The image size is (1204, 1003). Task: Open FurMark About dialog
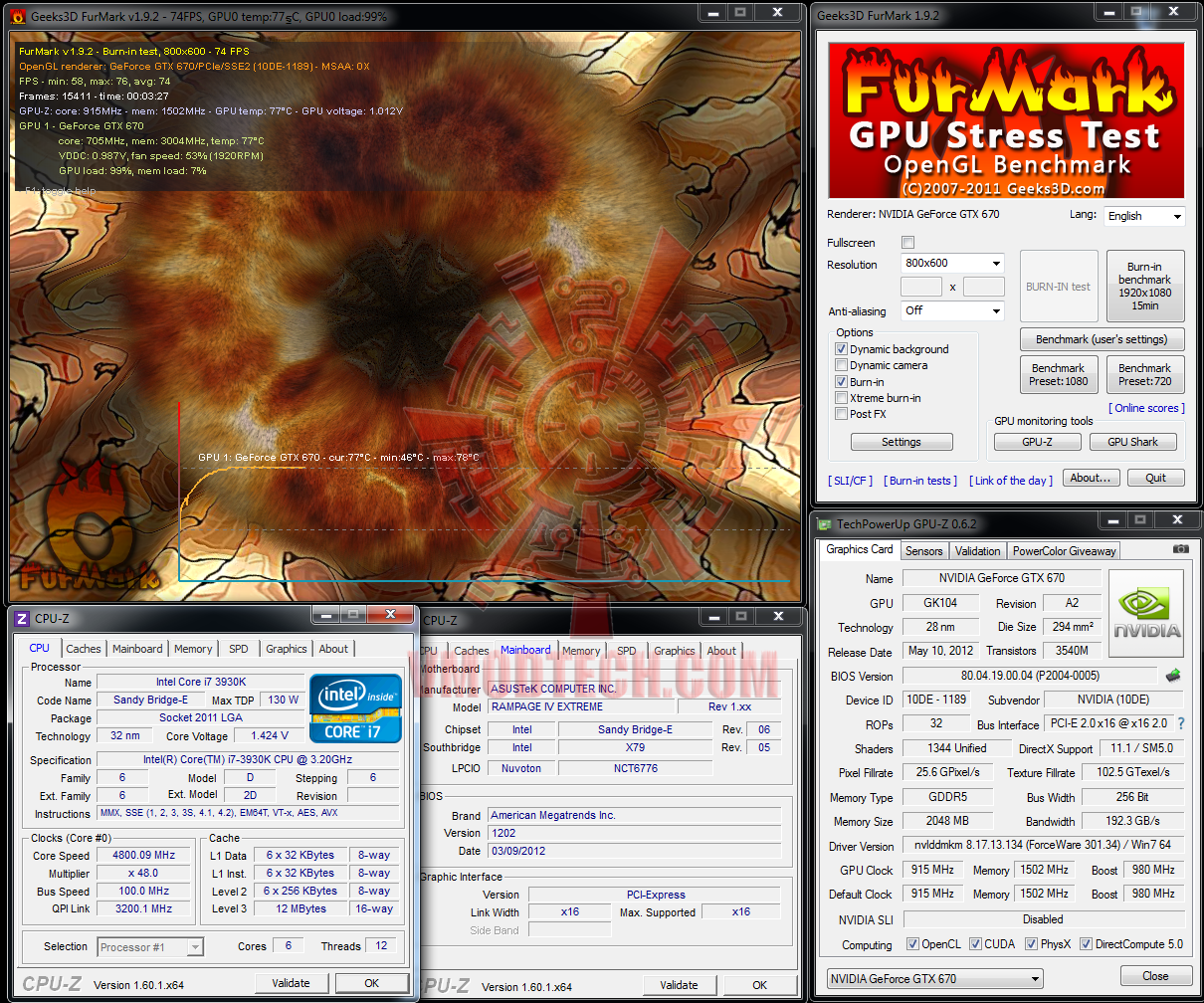click(1091, 478)
